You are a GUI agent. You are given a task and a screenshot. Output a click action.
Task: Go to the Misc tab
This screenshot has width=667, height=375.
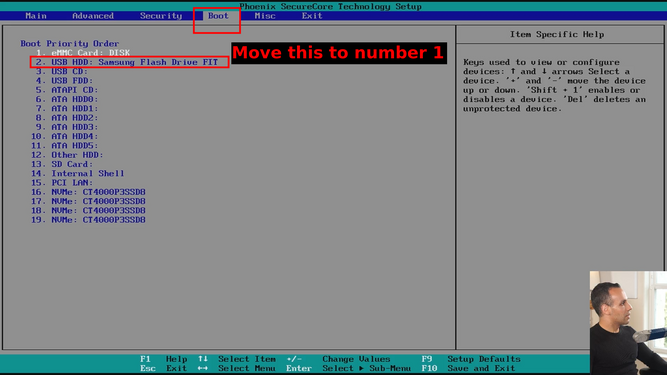click(x=265, y=16)
